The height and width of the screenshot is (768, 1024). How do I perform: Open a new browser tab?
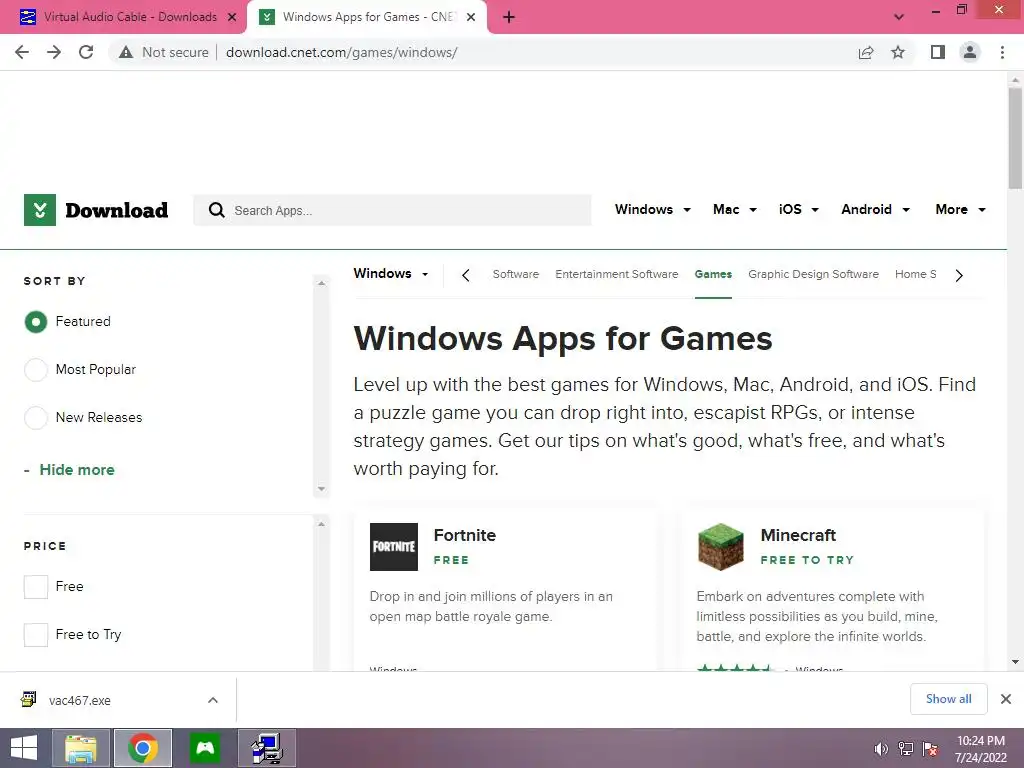[x=509, y=17]
